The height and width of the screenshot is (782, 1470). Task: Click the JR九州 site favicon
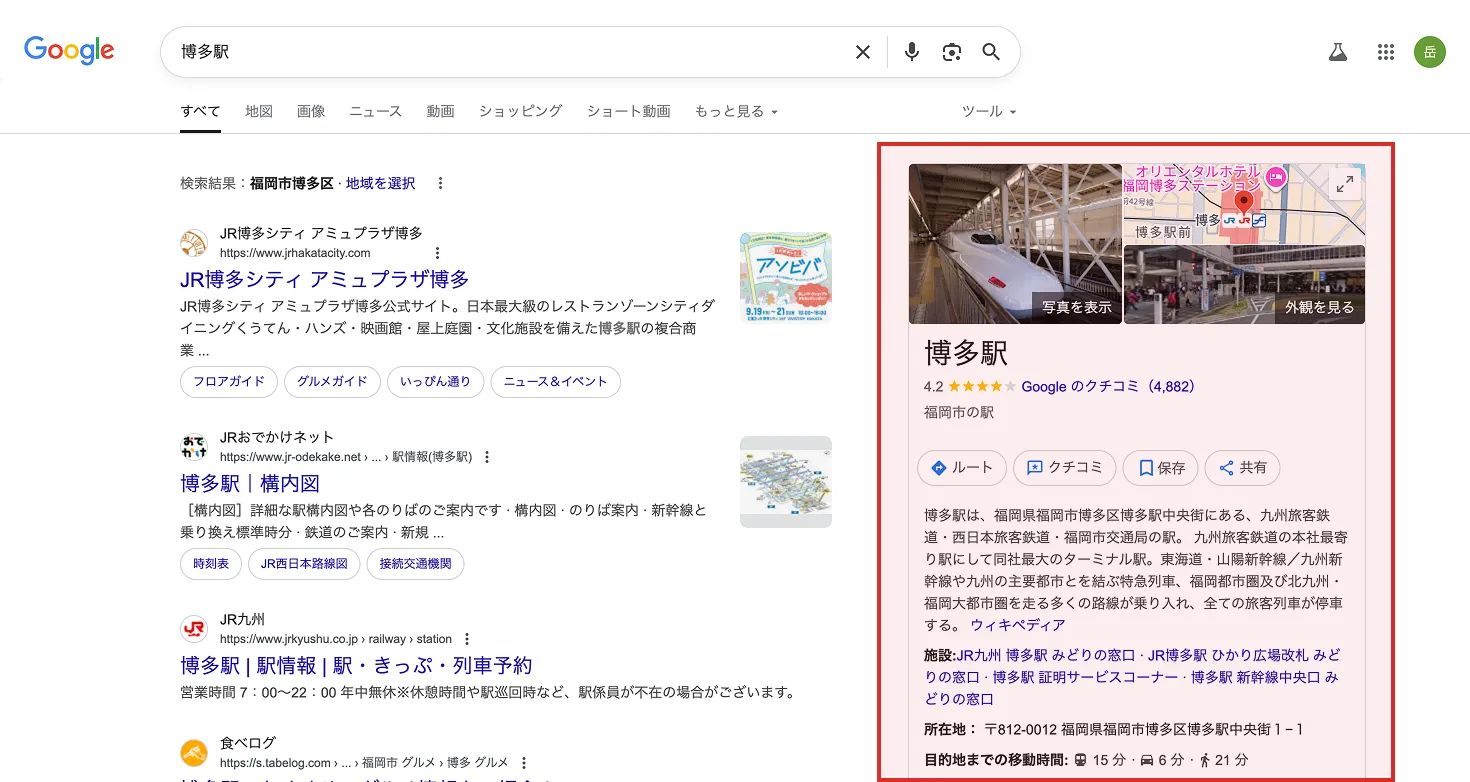194,629
